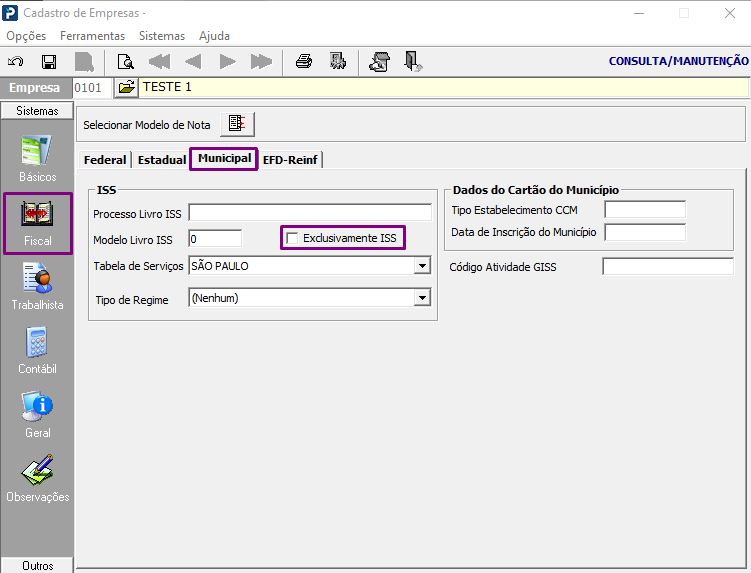This screenshot has height=573, width=751.
Task: Print using the printer toolbar icon
Action: [304, 61]
